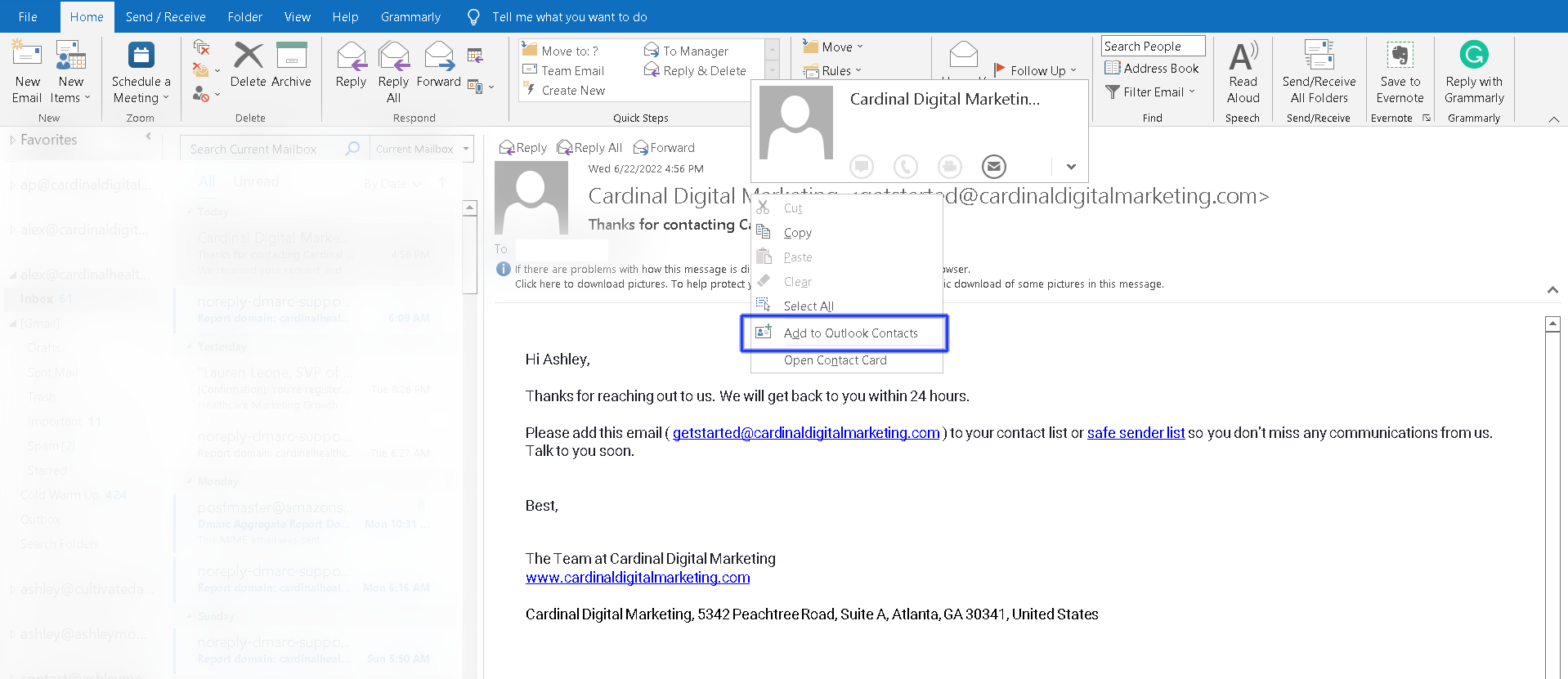This screenshot has height=679, width=1568.
Task: Open the File tab
Action: [28, 16]
